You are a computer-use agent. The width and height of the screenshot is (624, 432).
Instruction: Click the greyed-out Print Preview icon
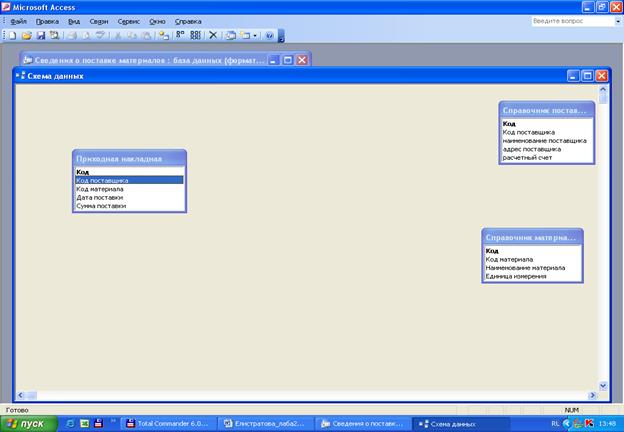click(x=86, y=36)
